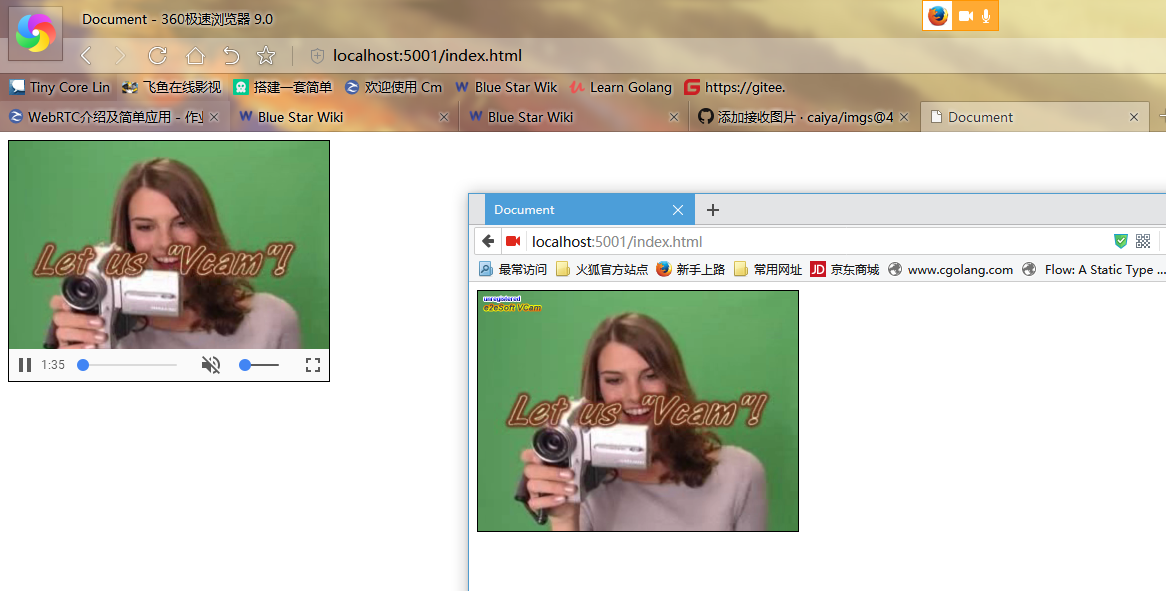Click green shield icon in Firefox address bar
The image size is (1166, 591).
tap(1121, 241)
